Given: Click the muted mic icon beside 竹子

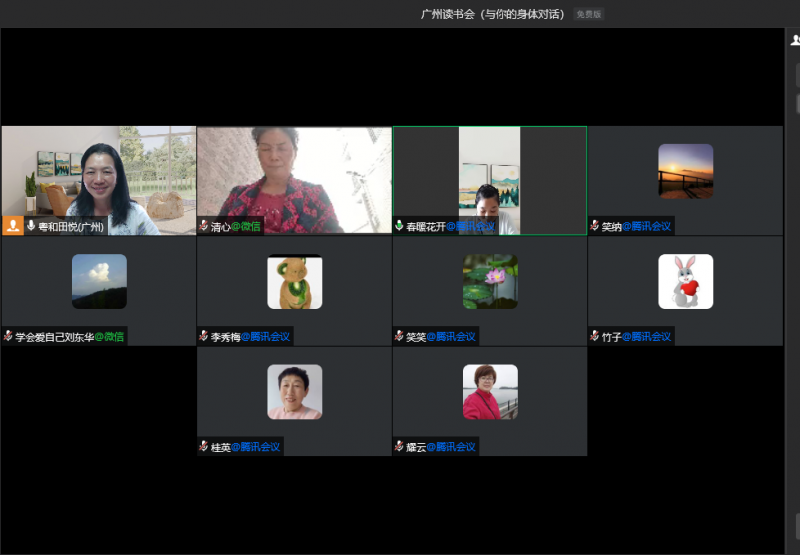Looking at the screenshot, I should point(595,337).
